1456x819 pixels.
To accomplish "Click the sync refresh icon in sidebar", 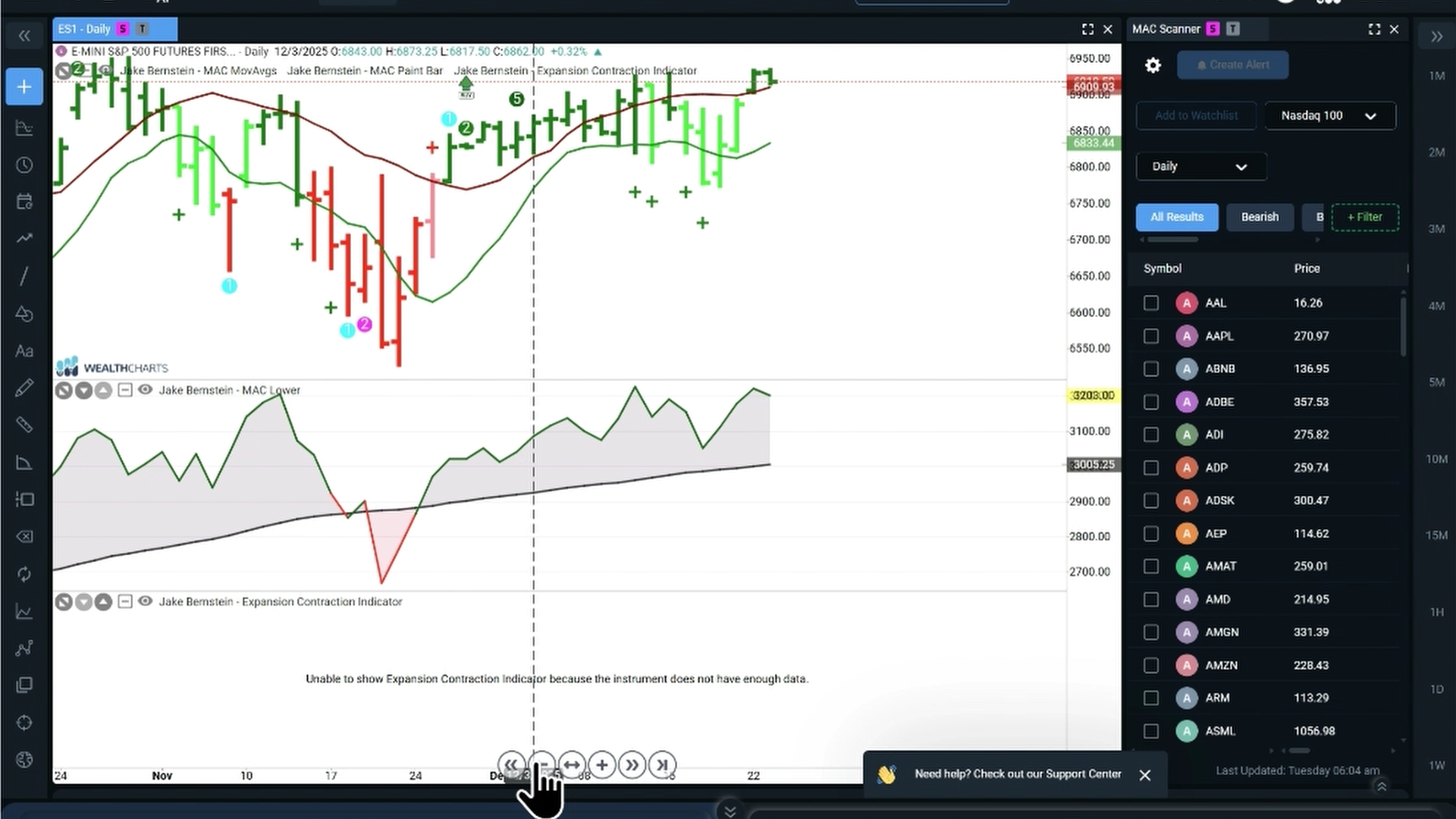I will pyautogui.click(x=24, y=574).
